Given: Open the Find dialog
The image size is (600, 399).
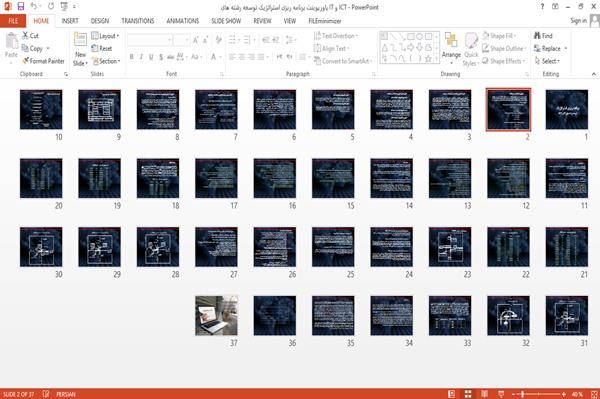Looking at the screenshot, I should tap(543, 36).
